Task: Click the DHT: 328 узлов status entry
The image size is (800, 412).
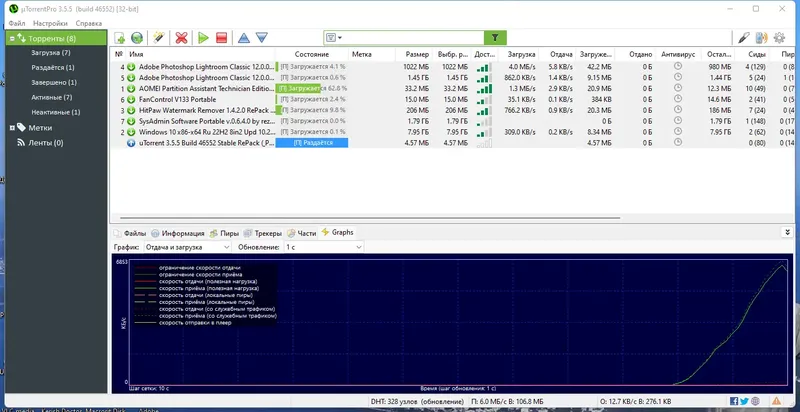Action: [x=417, y=401]
